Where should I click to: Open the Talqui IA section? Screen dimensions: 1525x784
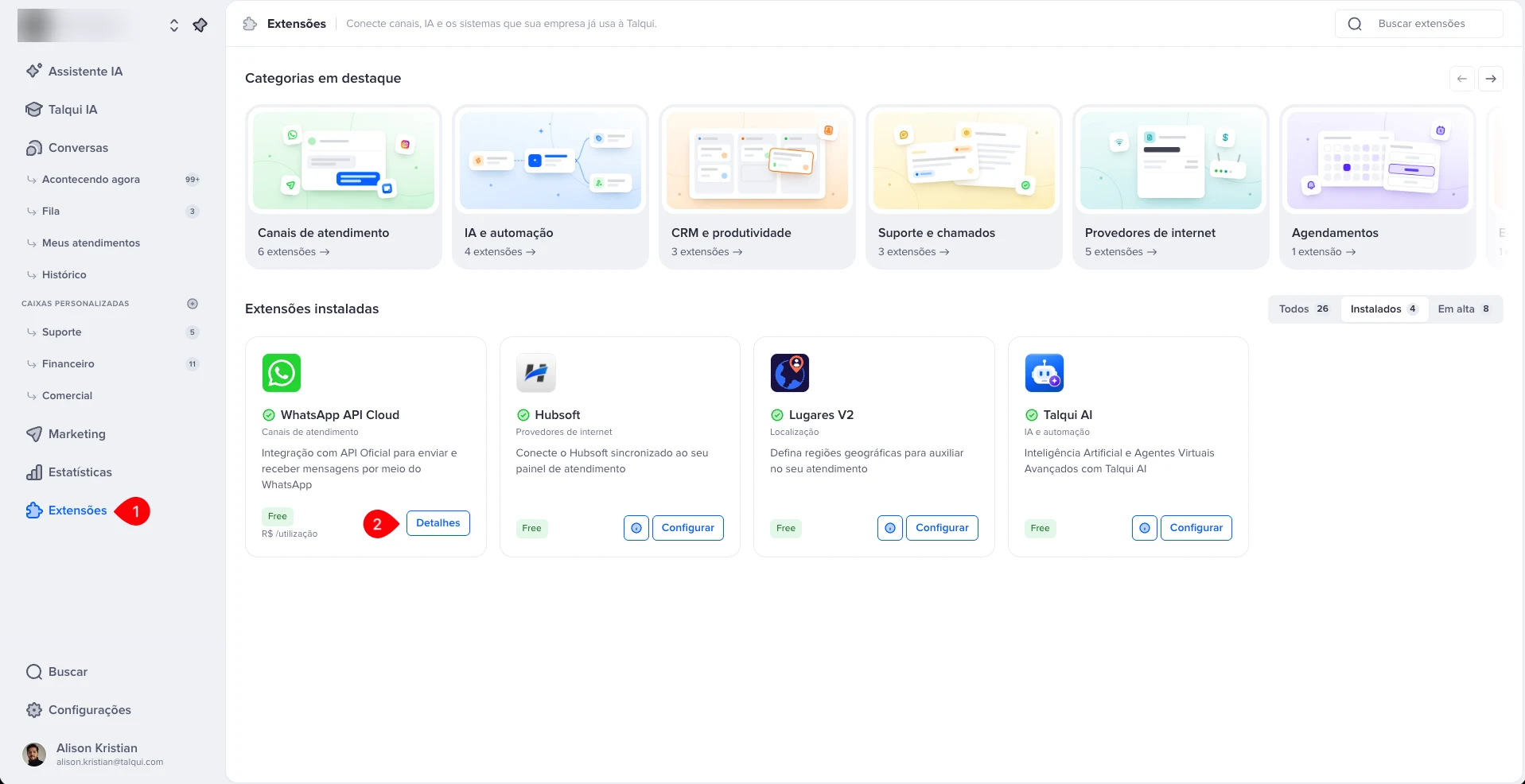(61, 110)
